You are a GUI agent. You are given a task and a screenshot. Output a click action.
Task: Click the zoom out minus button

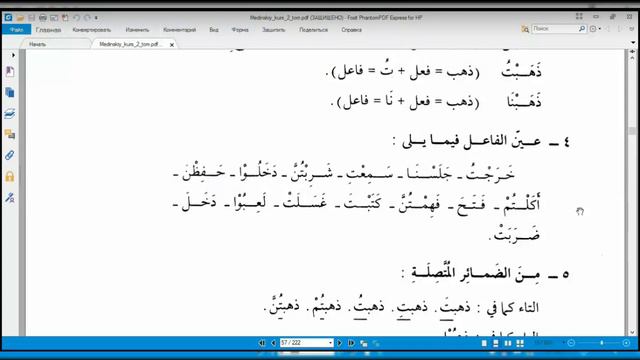(571, 343)
